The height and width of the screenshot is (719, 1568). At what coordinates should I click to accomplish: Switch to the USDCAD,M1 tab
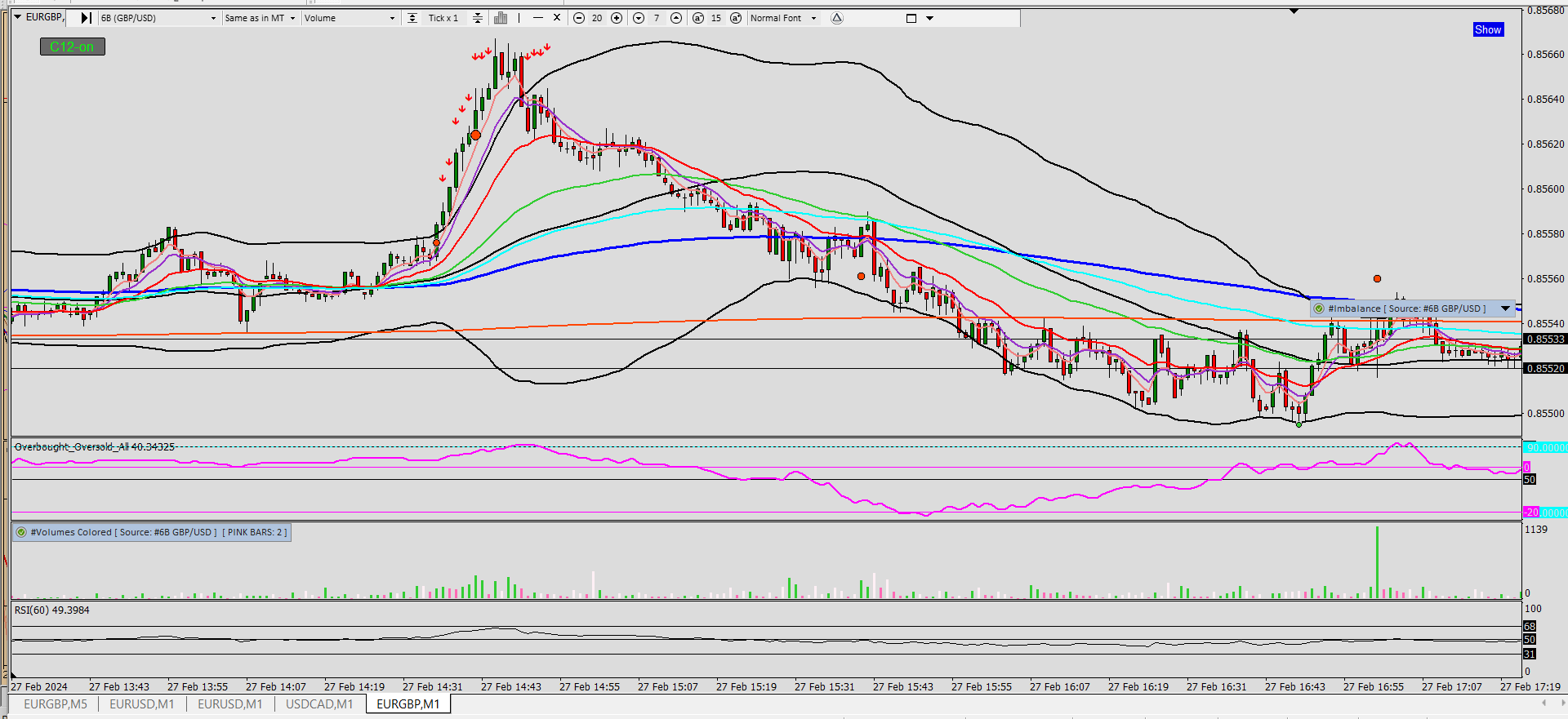[319, 703]
